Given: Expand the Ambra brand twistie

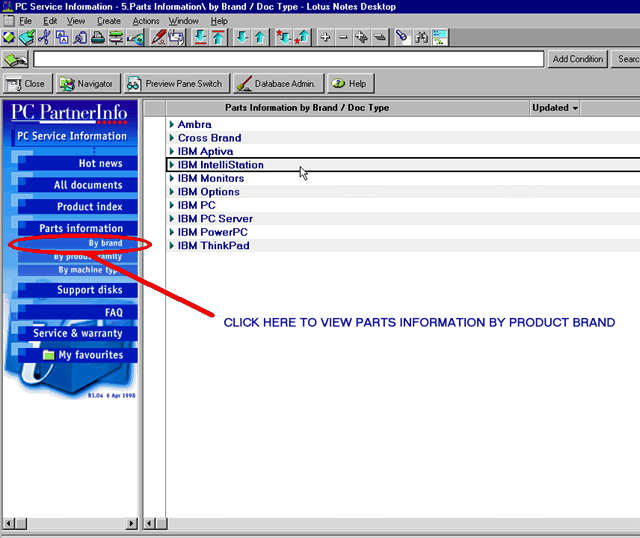Looking at the screenshot, I should [x=172, y=125].
